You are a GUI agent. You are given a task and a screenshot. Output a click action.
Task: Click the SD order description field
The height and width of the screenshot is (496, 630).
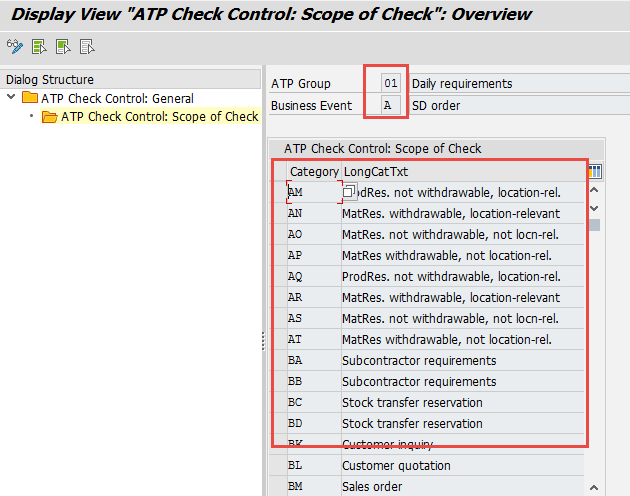coord(520,106)
